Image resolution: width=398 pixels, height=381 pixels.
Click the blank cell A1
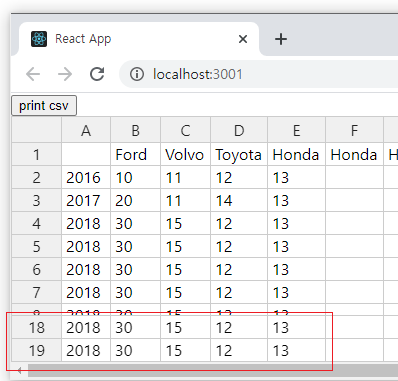(x=86, y=154)
